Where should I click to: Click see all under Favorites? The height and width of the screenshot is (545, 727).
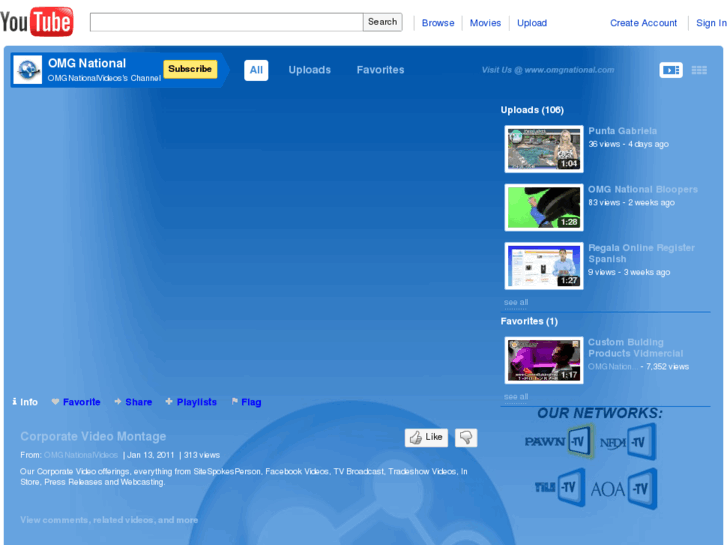pyautogui.click(x=516, y=397)
